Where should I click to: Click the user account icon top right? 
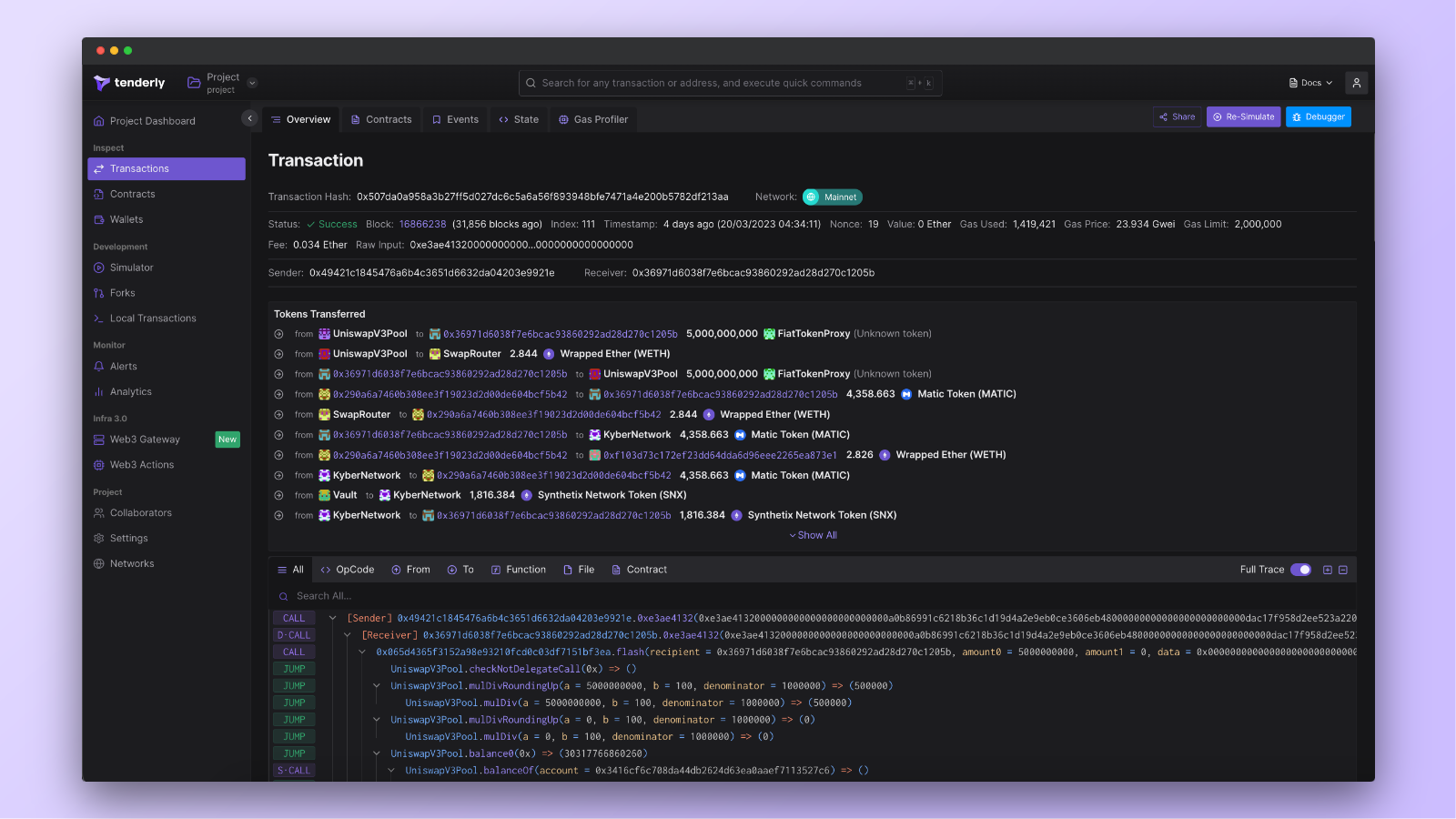pos(1356,82)
